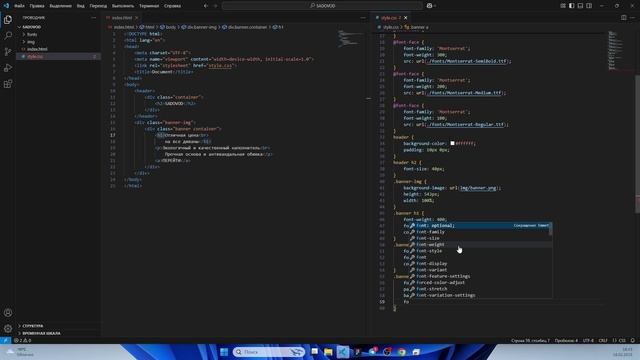The image size is (640, 360).
Task: Go forward with the navigation arrow
Action: [216, 6]
